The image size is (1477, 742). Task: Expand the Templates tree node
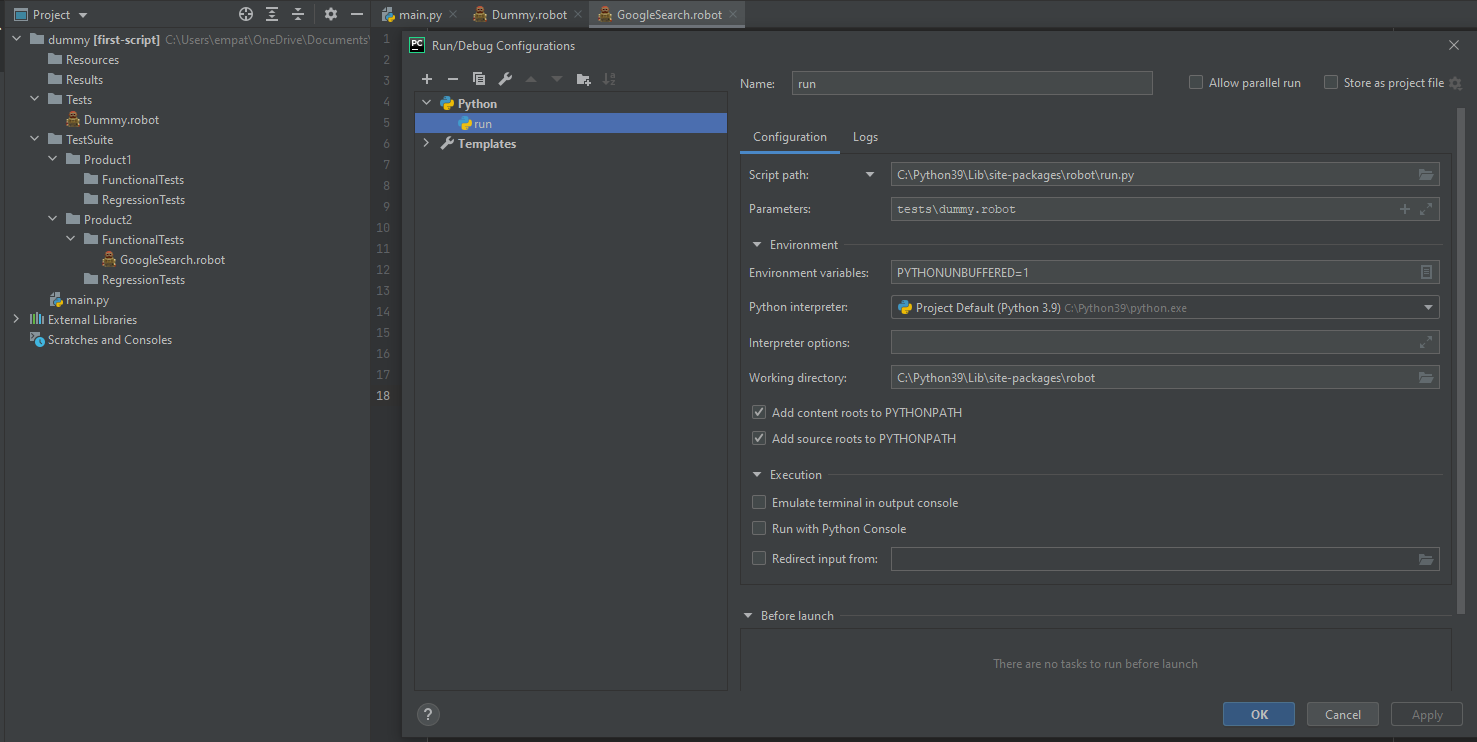click(427, 144)
